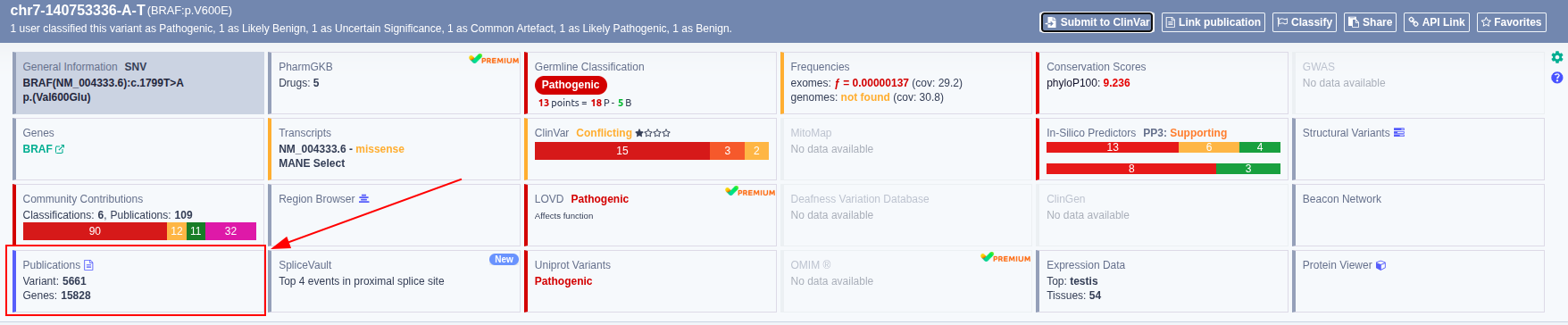Click Uniprot Variants Pathogenic text

click(x=563, y=281)
